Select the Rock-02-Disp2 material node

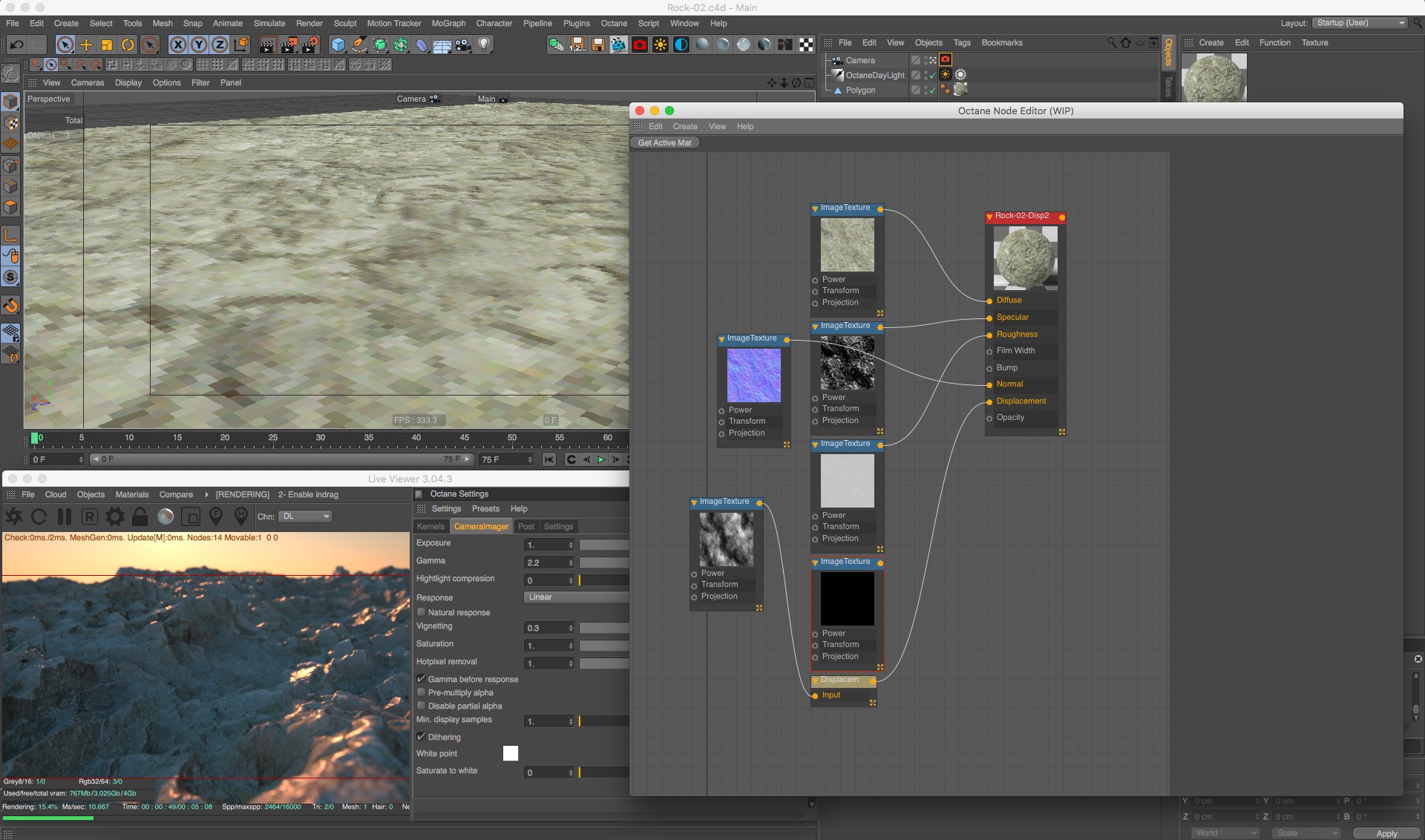(x=1022, y=216)
